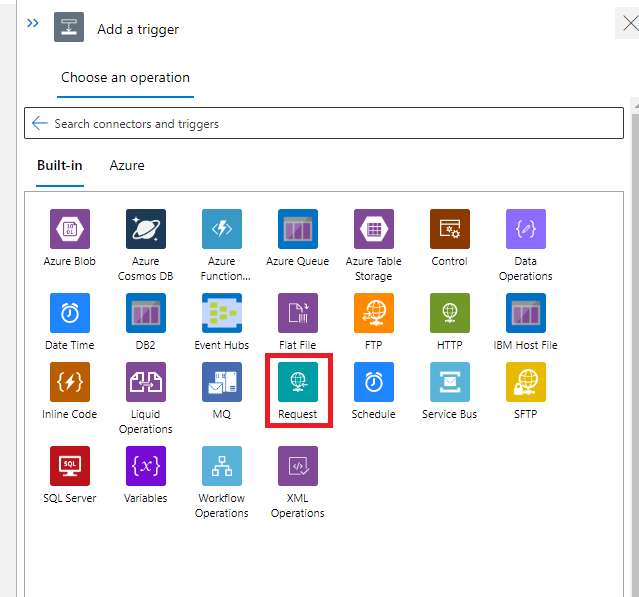Select the Request trigger connector
639x597 pixels.
[298, 382]
